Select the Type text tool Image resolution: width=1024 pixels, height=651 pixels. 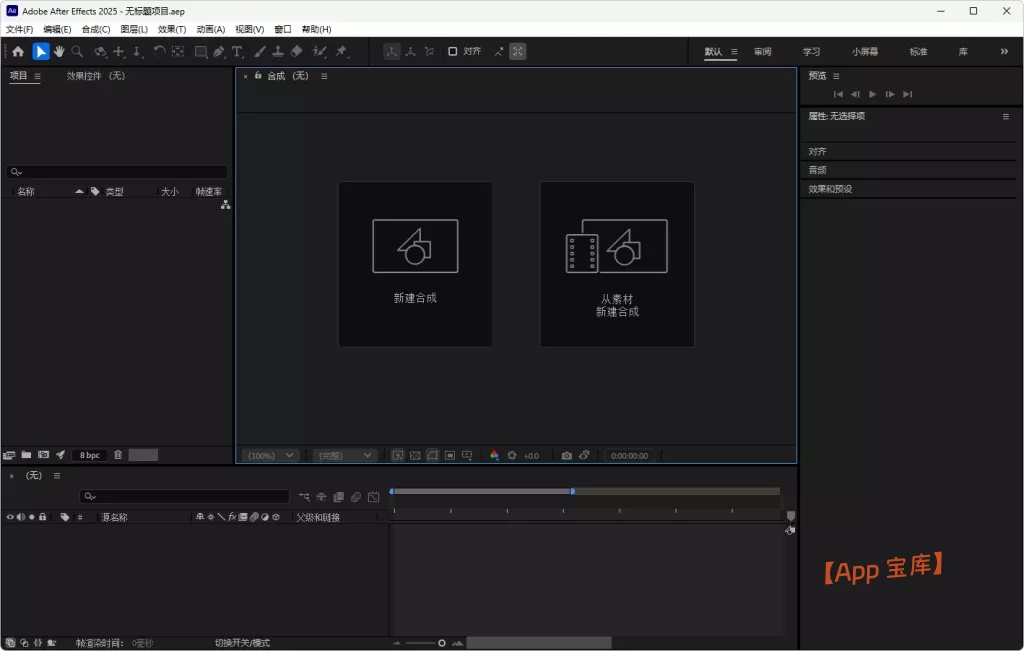(x=237, y=52)
